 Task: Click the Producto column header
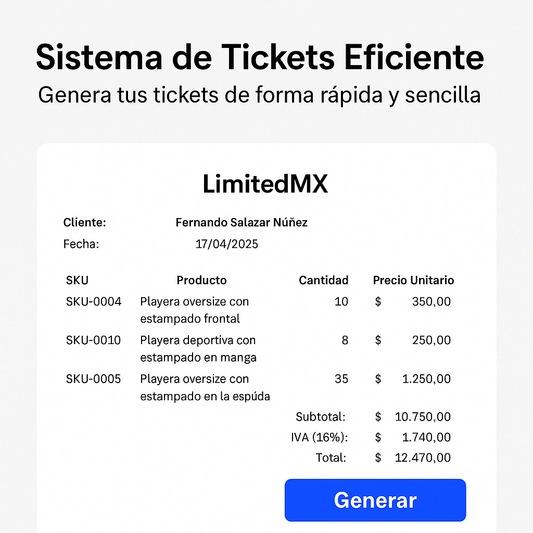coord(202,280)
